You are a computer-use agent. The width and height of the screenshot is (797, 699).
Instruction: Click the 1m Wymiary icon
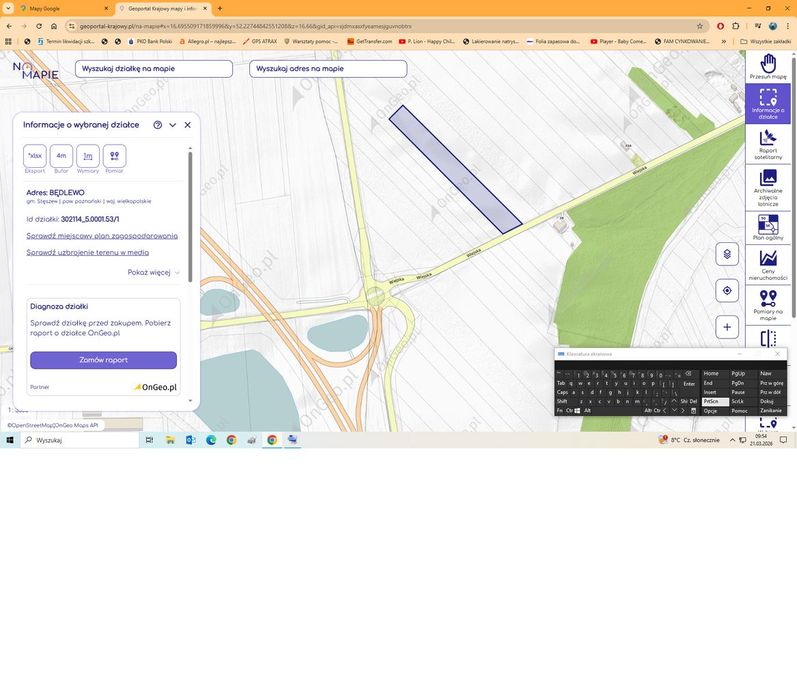pos(87,156)
